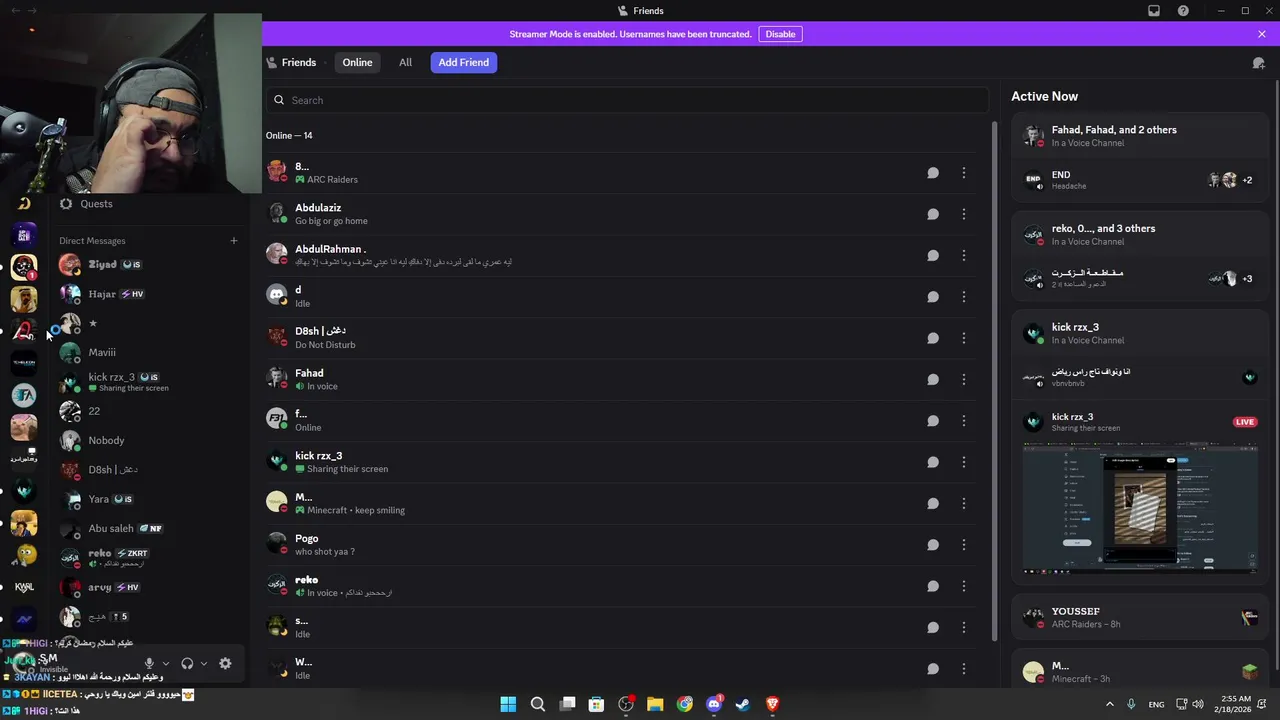This screenshot has width=1280, height=720.
Task: Open Windows taskbar Search
Action: [x=538, y=704]
